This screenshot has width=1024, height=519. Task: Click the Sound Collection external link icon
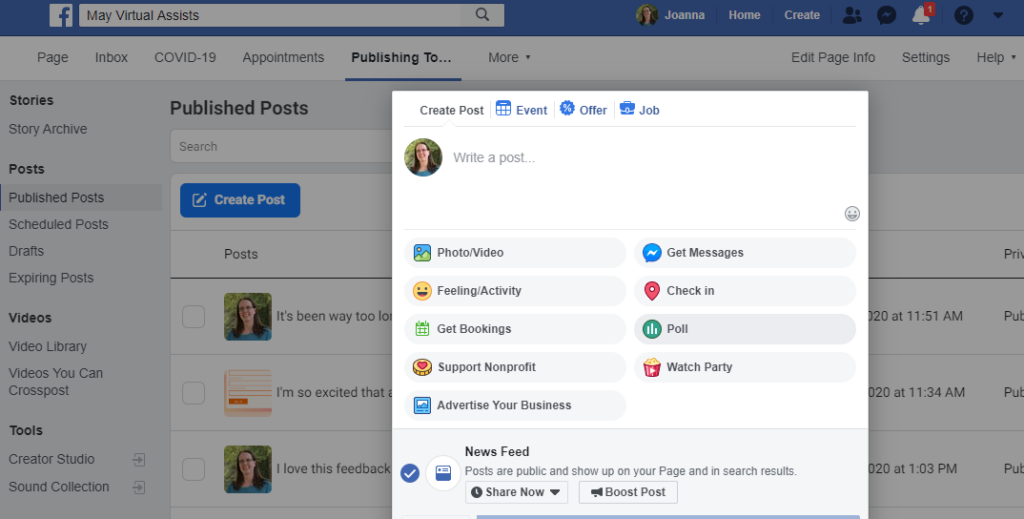point(138,487)
